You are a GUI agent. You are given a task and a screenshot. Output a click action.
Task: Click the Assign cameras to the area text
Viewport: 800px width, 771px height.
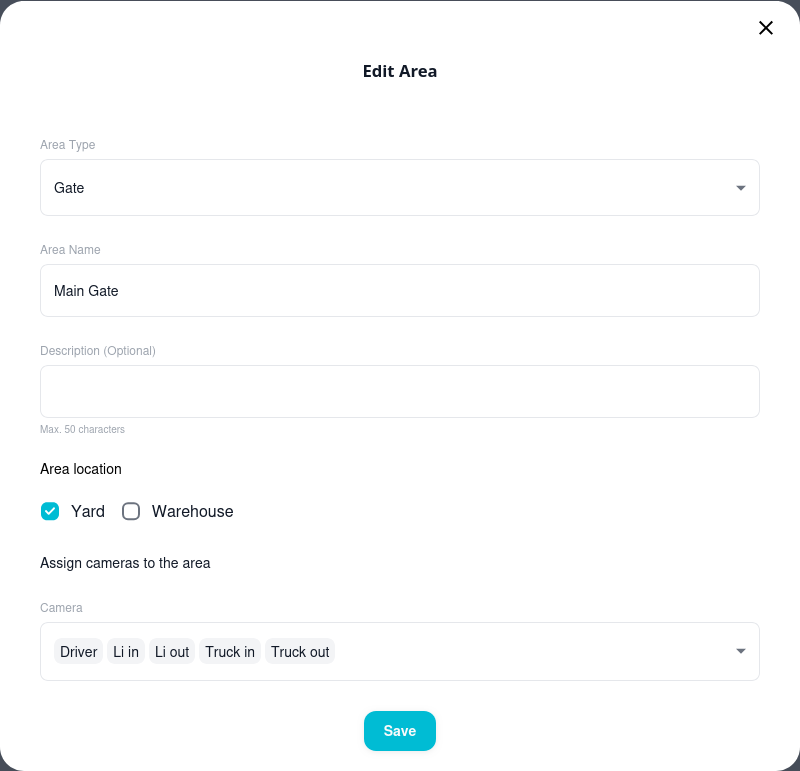pyautogui.click(x=125, y=563)
